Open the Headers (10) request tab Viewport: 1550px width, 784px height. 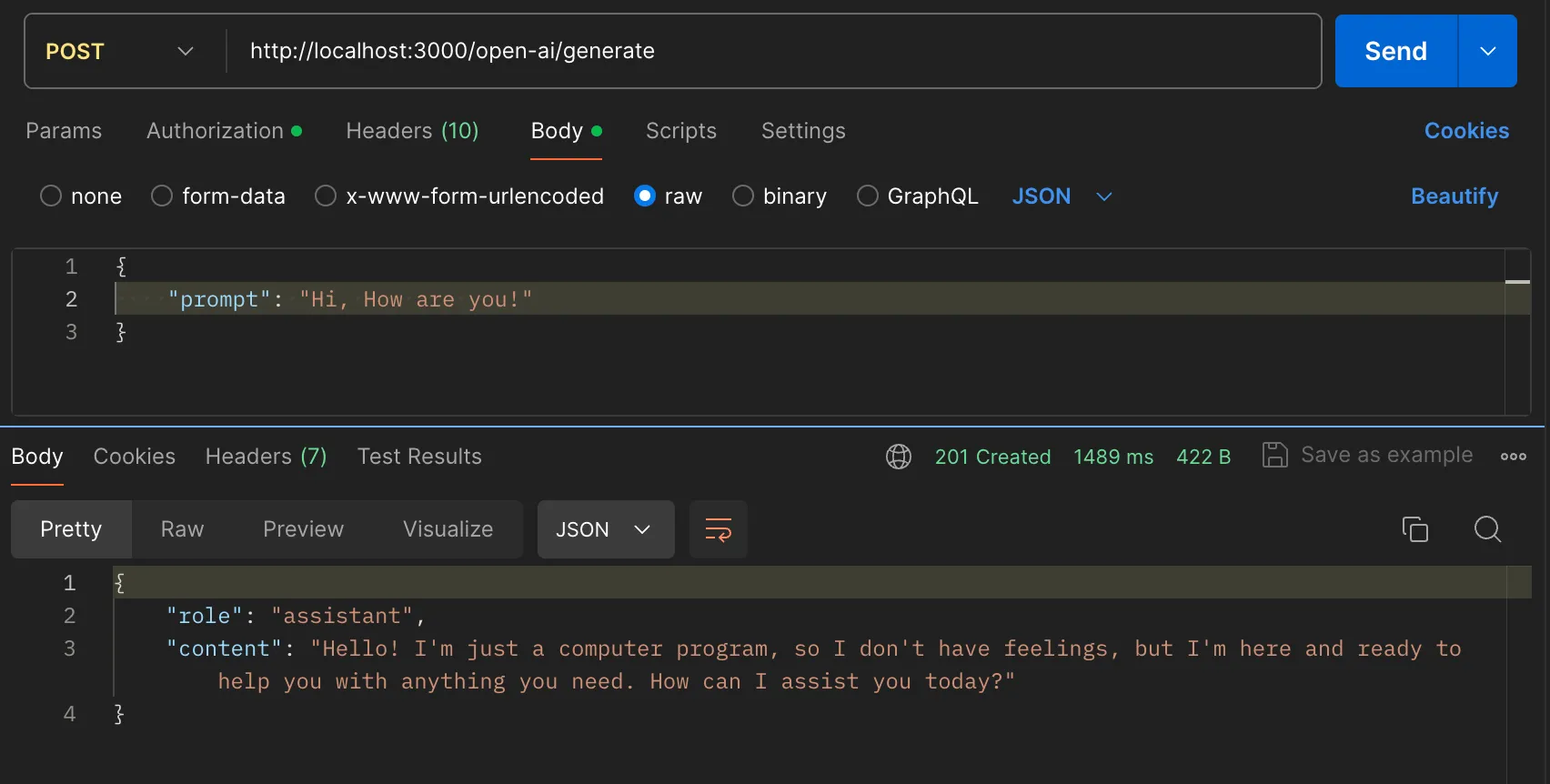(x=412, y=131)
